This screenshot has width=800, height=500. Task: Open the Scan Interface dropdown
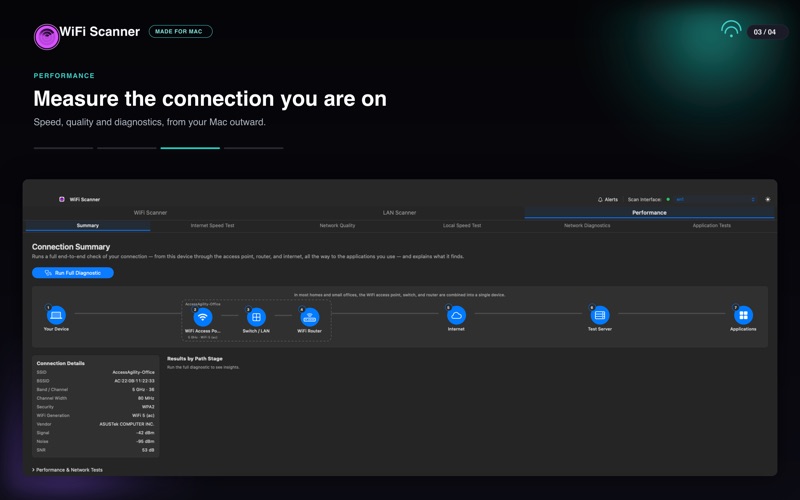click(x=715, y=199)
